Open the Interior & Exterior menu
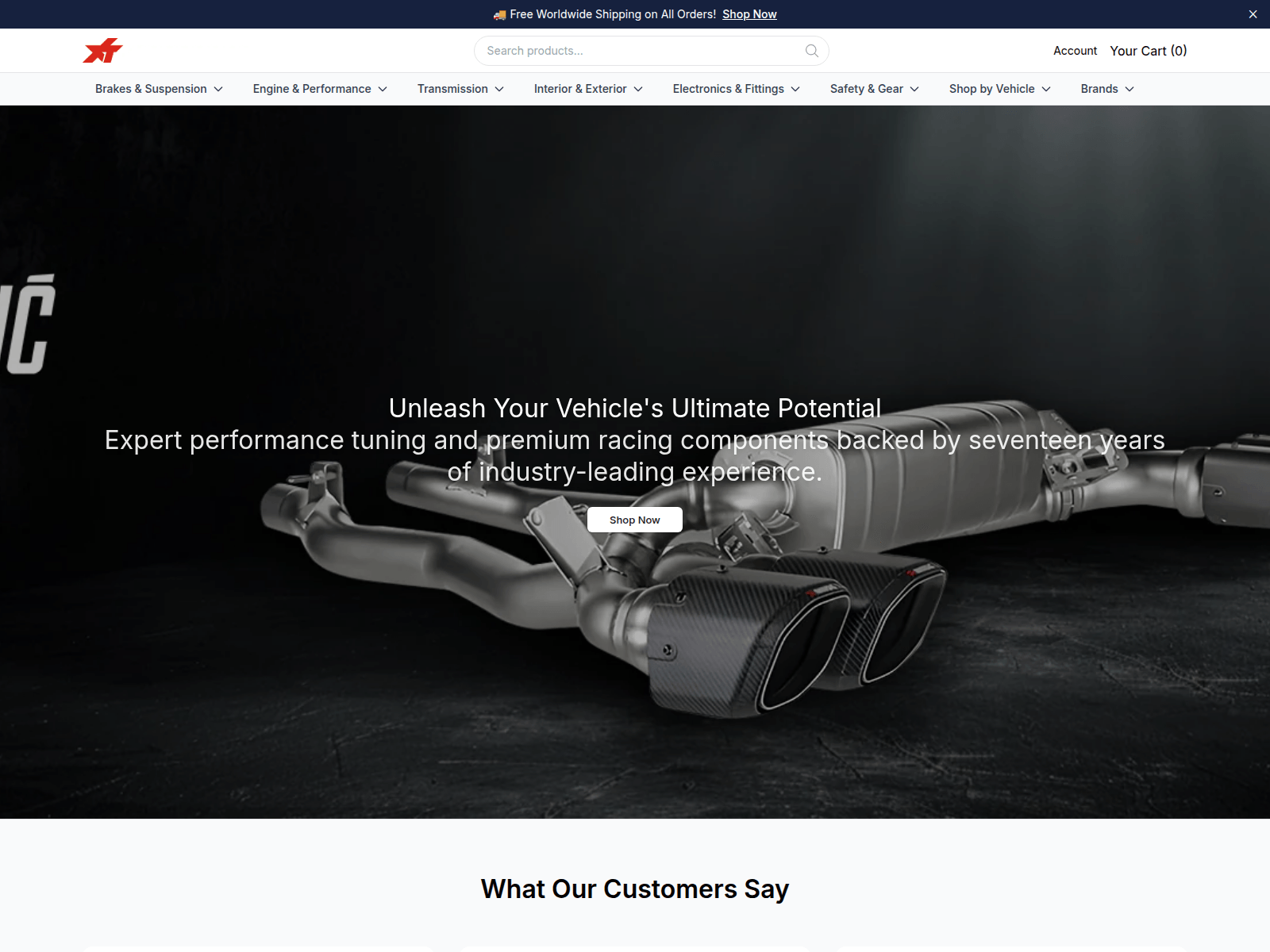The width and height of the screenshot is (1270, 952). click(x=588, y=89)
